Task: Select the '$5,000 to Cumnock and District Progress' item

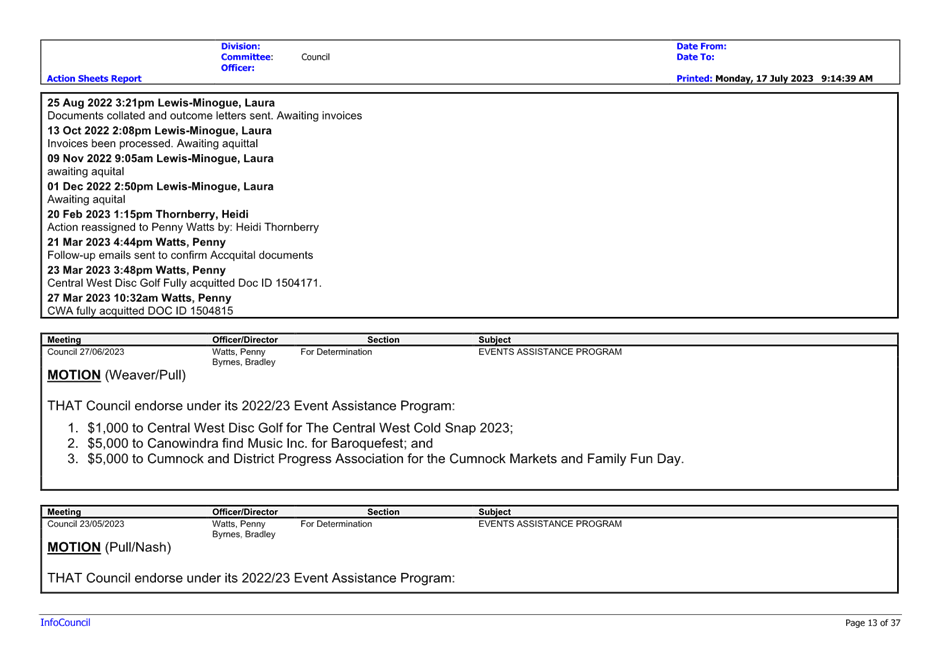Action: click(385, 459)
